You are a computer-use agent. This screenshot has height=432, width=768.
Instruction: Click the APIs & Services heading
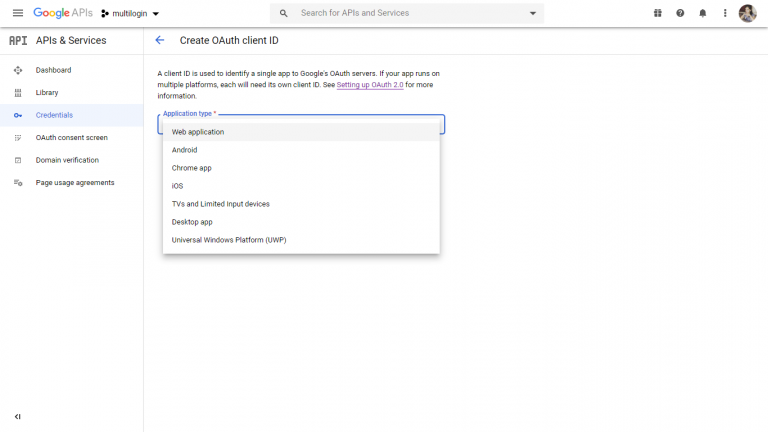click(x=71, y=41)
